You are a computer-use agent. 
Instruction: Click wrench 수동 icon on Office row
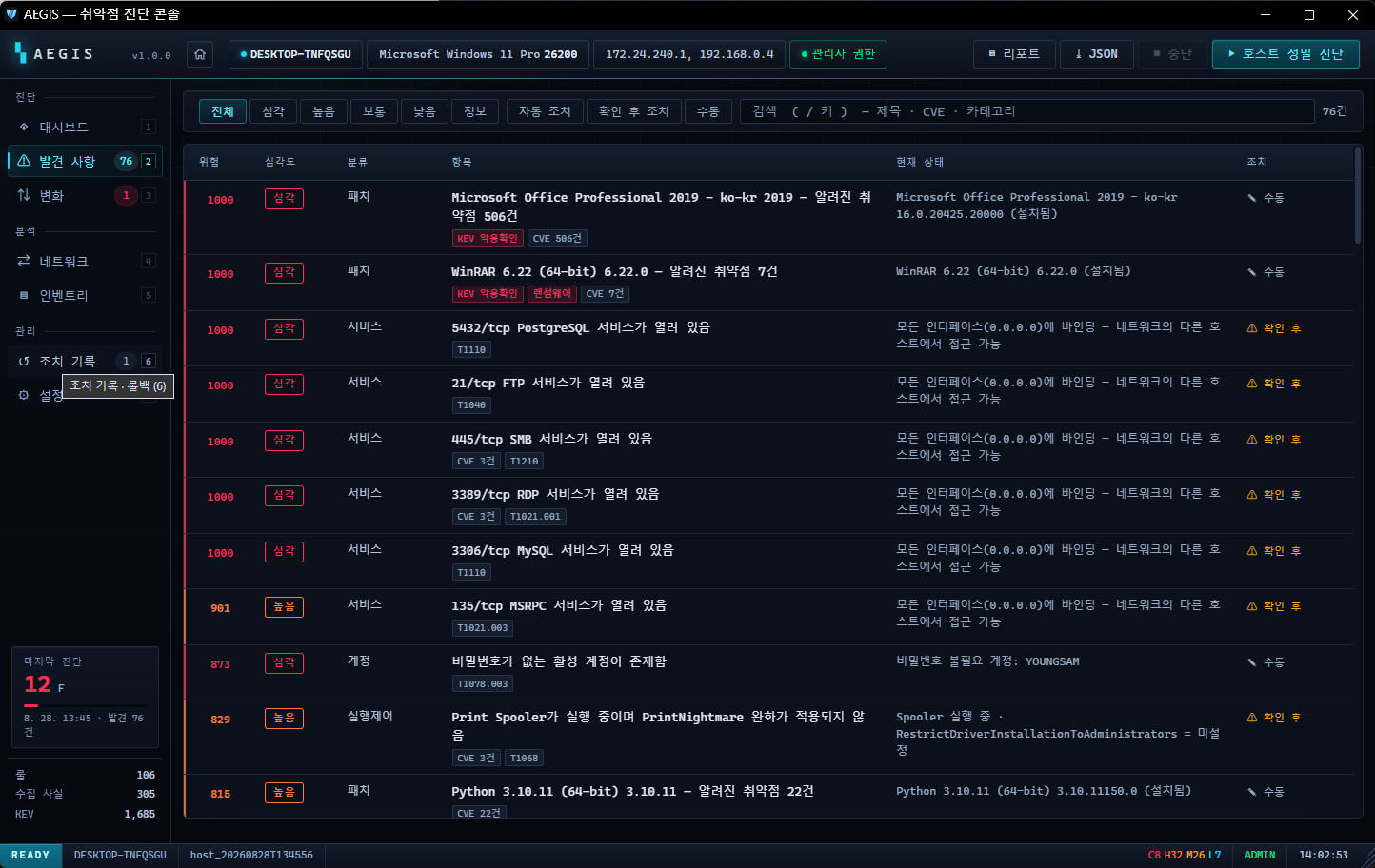click(x=1252, y=198)
